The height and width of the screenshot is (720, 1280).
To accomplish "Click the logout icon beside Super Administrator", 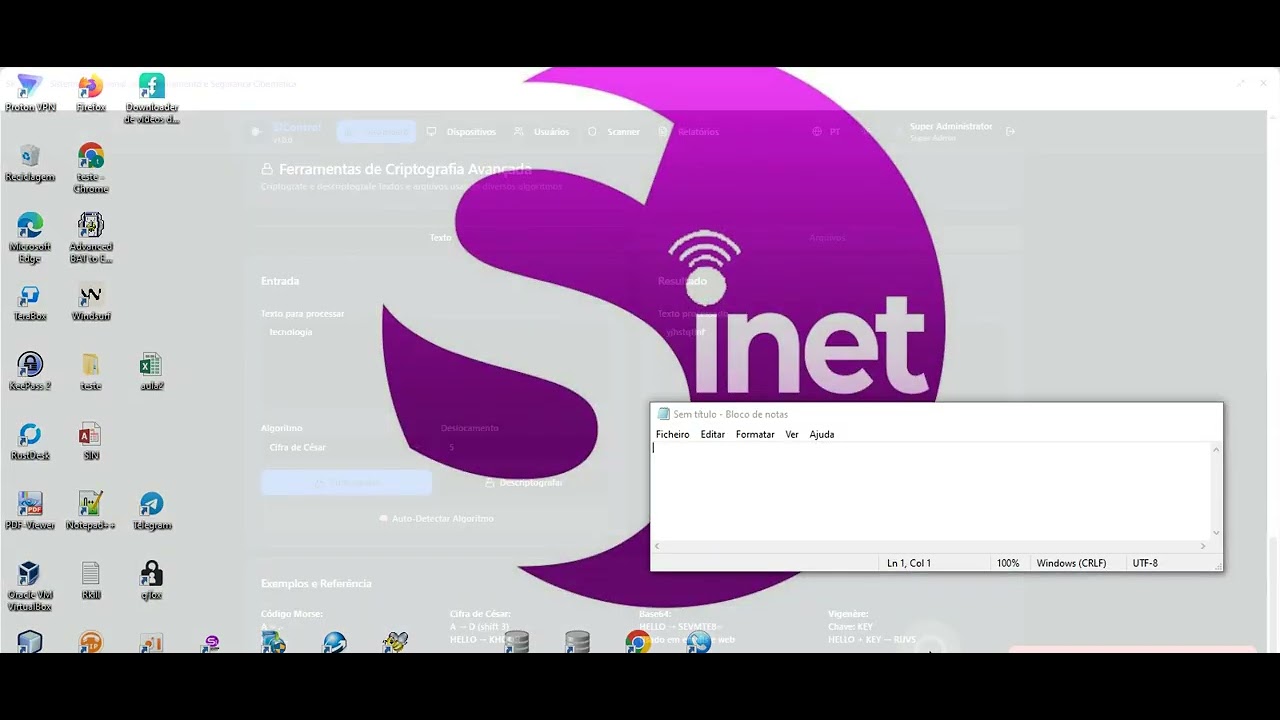I will click(x=1010, y=131).
